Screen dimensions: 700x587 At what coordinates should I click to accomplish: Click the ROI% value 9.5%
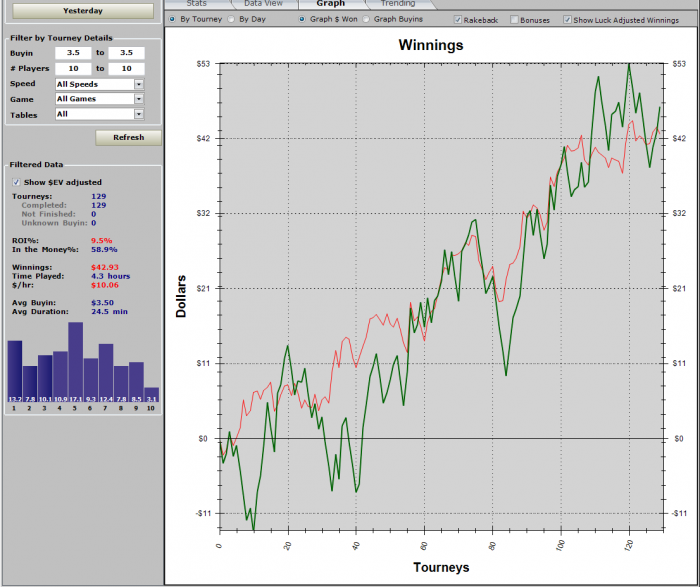click(102, 241)
